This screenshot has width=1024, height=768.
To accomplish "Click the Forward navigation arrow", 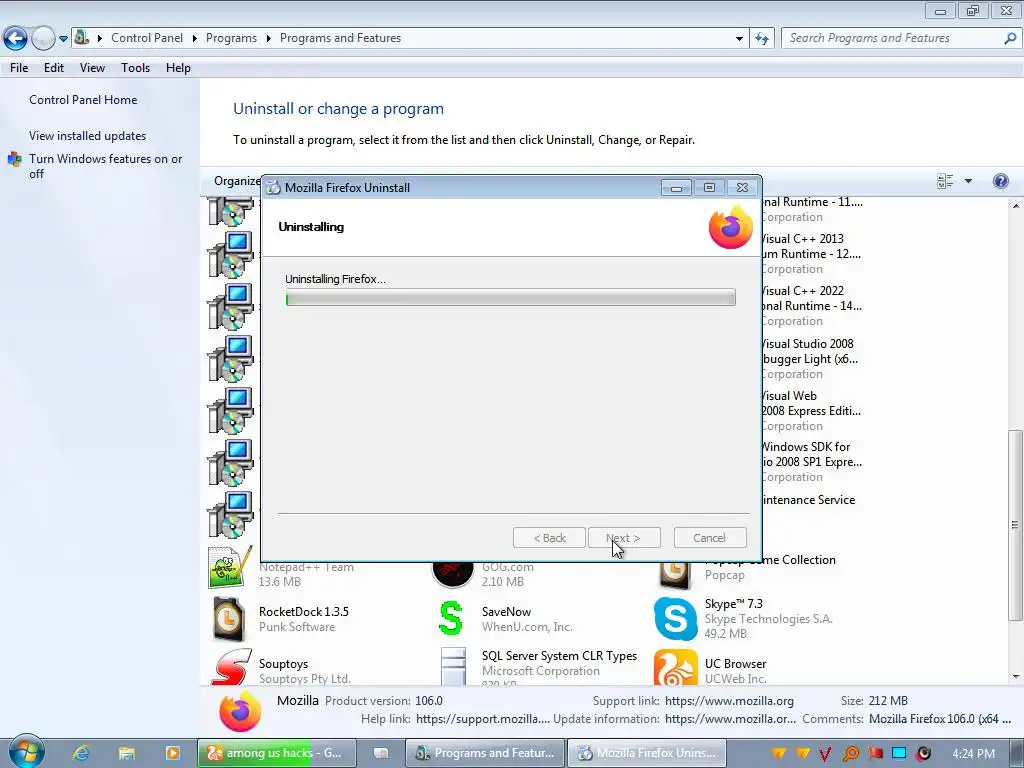I will (43, 39).
